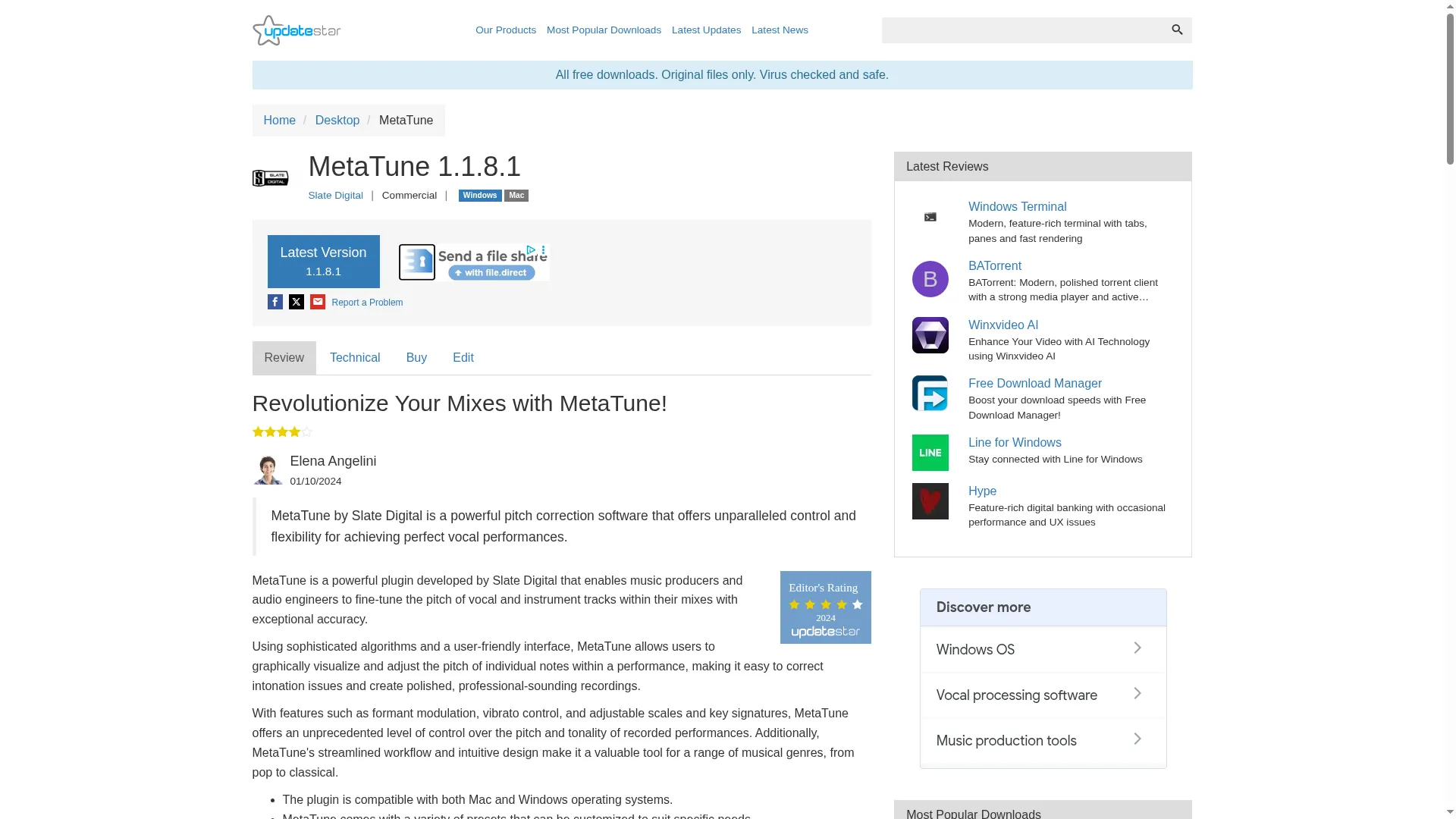This screenshot has height=819, width=1456.
Task: Expand Vocal processing software entry
Action: 1043,695
